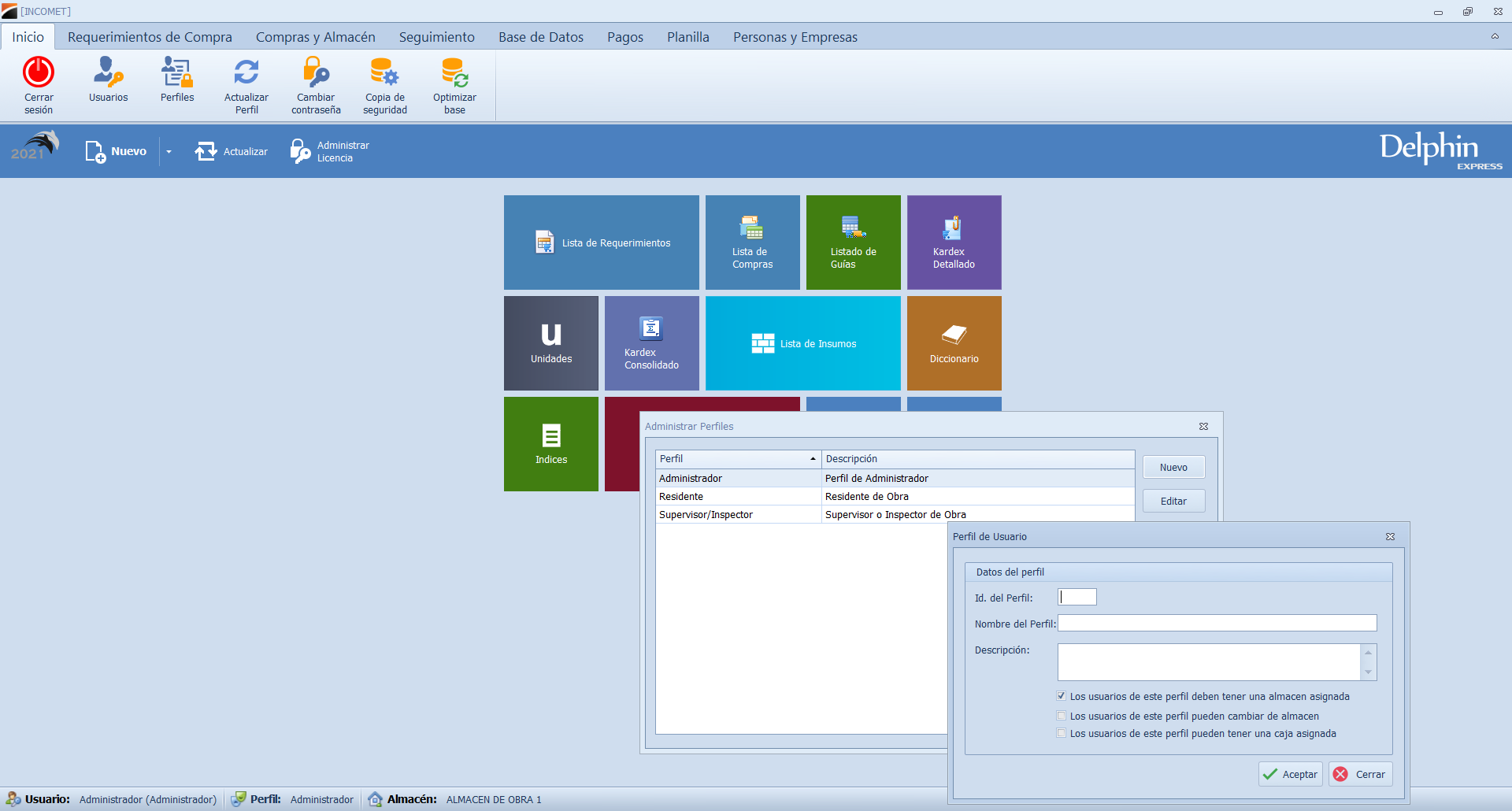Viewport: 1512px width, 811px height.
Task: Click the Cerrar sesión power icon
Action: pos(39,72)
